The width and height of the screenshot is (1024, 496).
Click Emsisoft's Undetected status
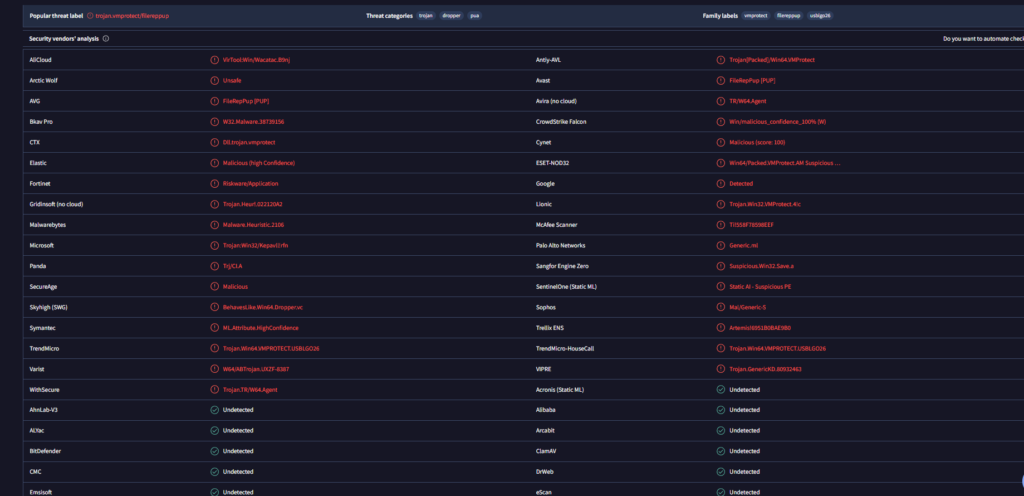pyautogui.click(x=238, y=492)
